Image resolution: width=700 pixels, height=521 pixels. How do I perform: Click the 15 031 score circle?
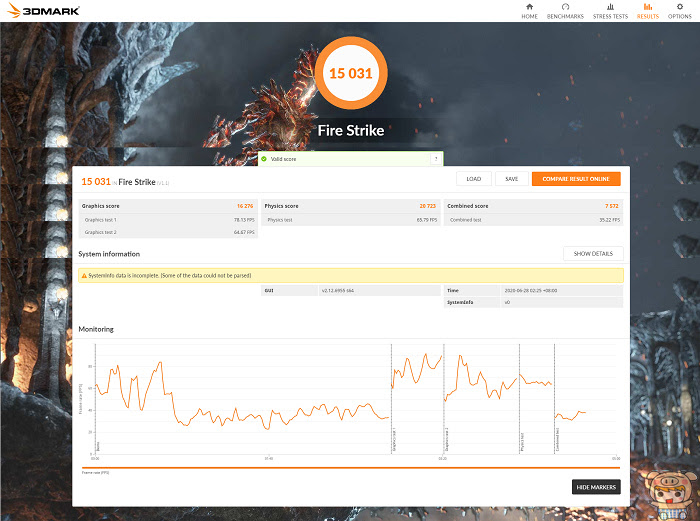coord(351,73)
